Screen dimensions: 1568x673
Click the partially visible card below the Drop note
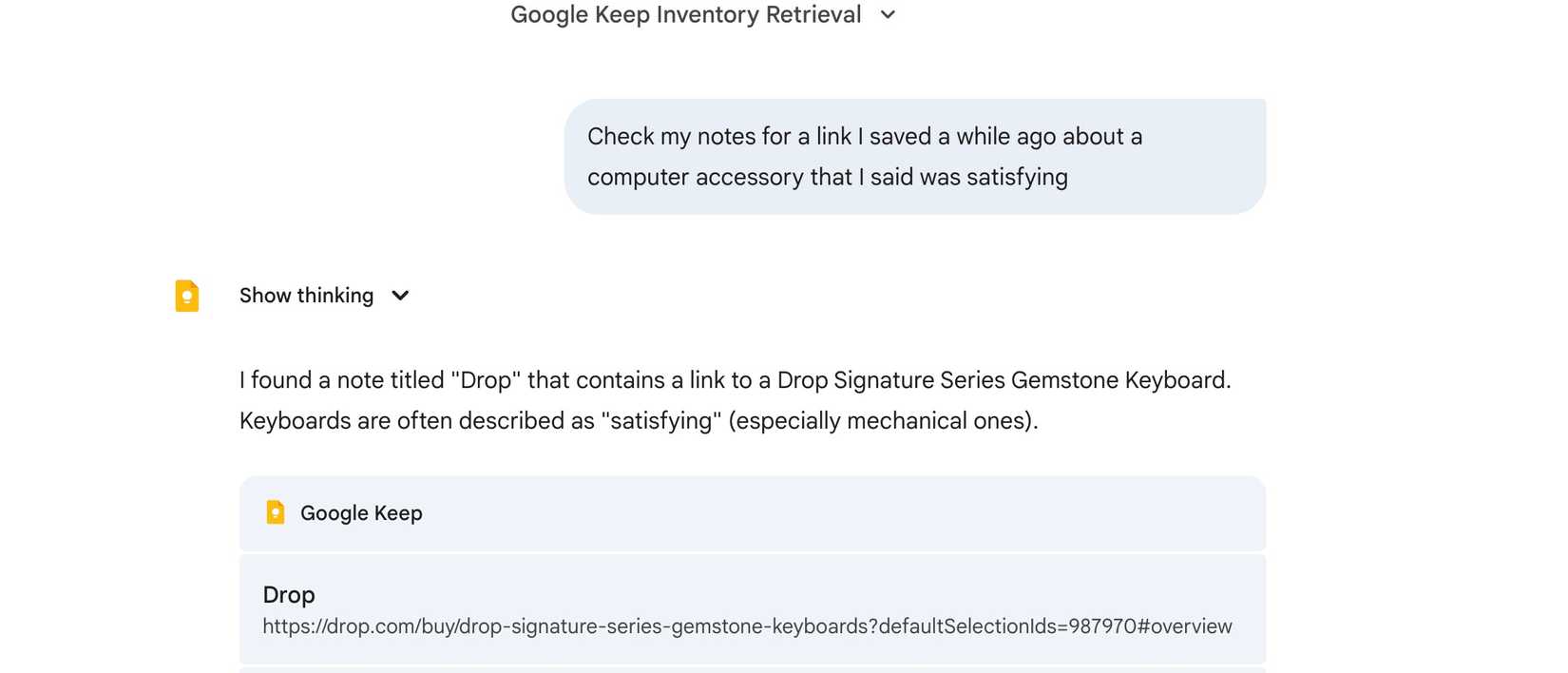click(753, 671)
